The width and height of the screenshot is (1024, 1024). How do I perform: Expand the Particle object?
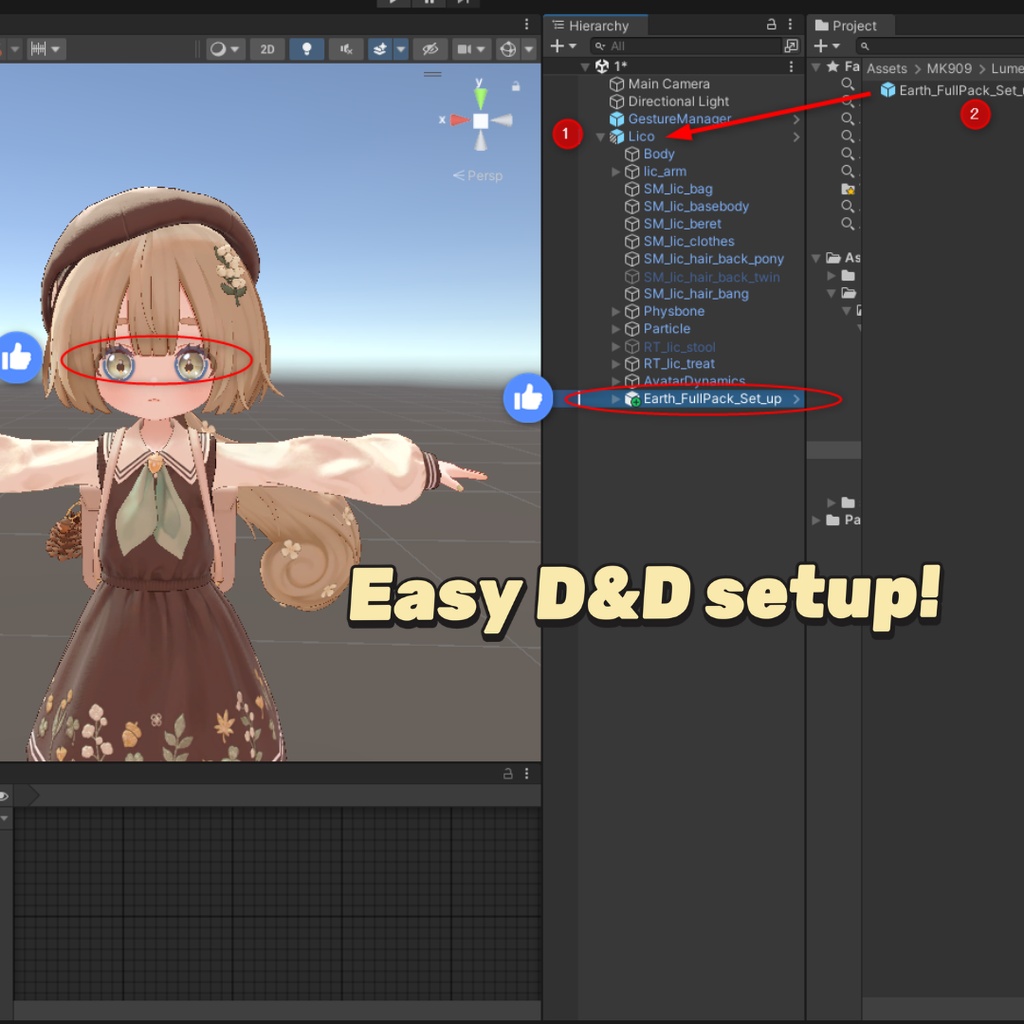615,329
